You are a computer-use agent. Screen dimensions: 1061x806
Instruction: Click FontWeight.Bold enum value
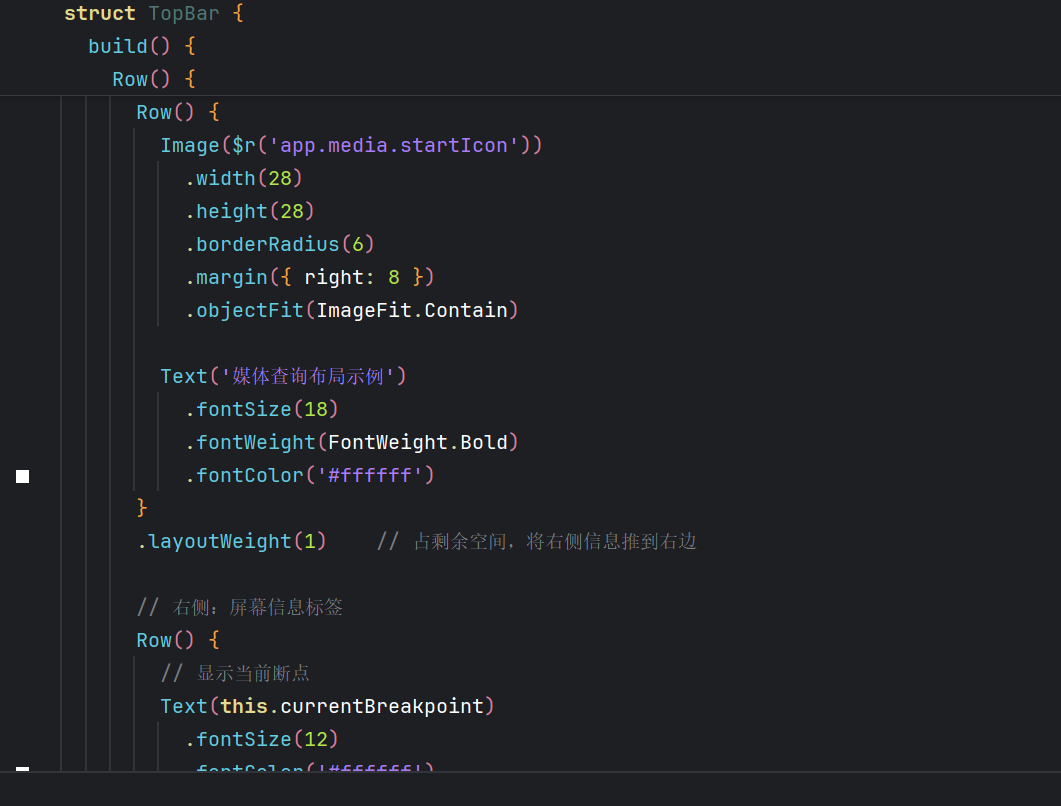[417, 443]
